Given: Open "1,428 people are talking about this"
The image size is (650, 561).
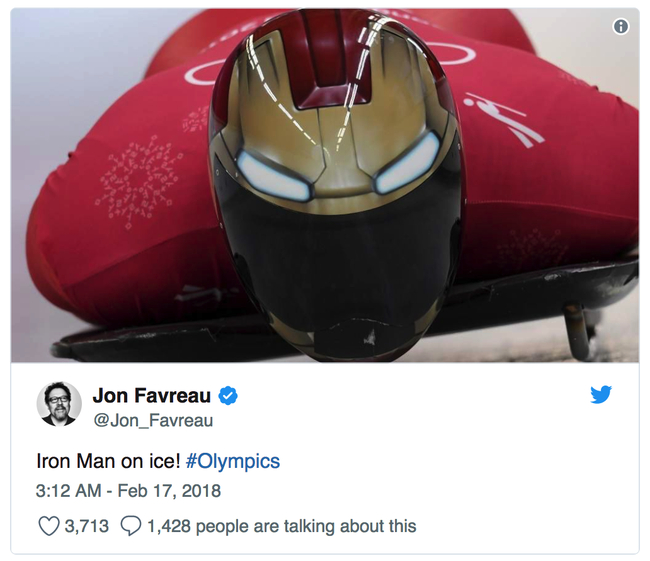Looking at the screenshot, I should click(x=281, y=526).
